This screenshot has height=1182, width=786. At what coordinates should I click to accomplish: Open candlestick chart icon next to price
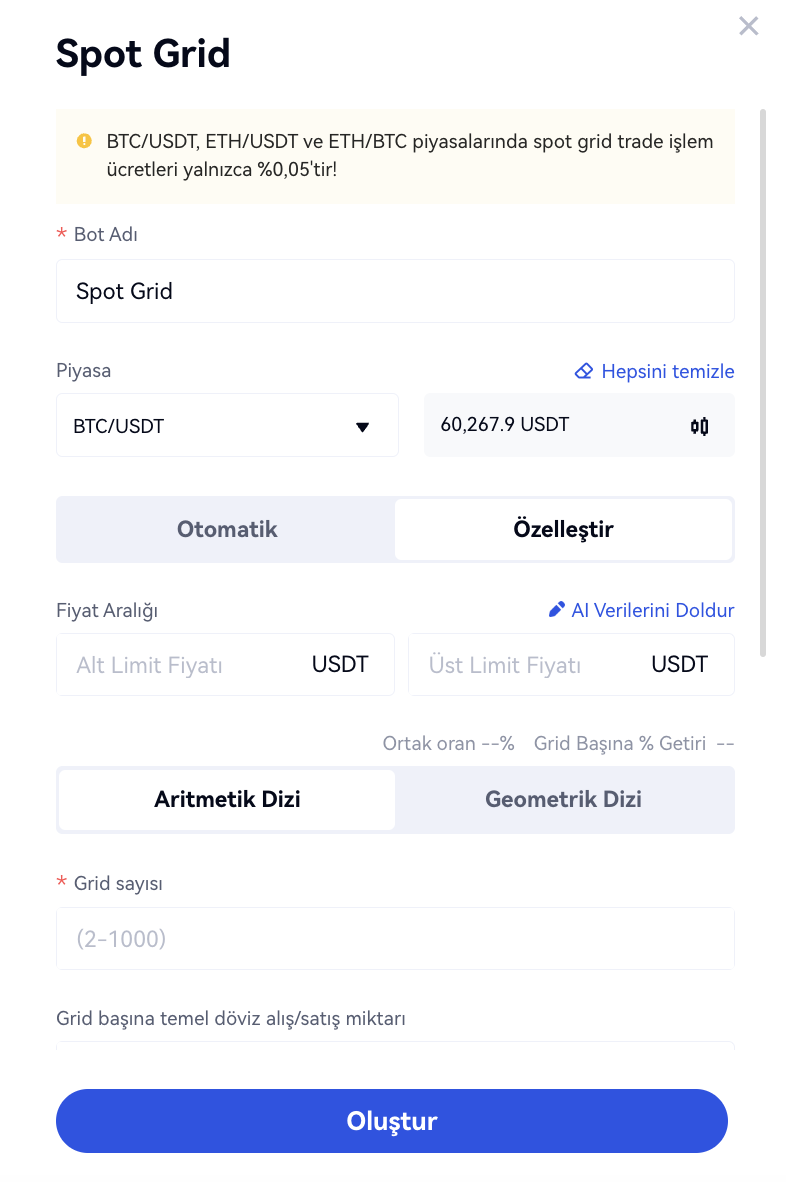coord(699,426)
